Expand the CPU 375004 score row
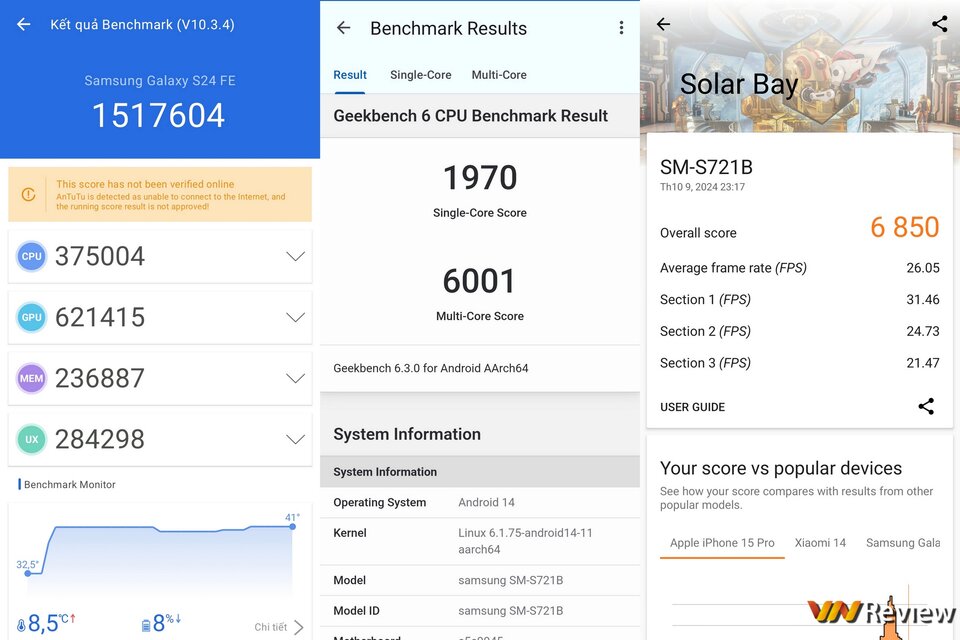Viewport: 960px width, 640px height. point(160,256)
